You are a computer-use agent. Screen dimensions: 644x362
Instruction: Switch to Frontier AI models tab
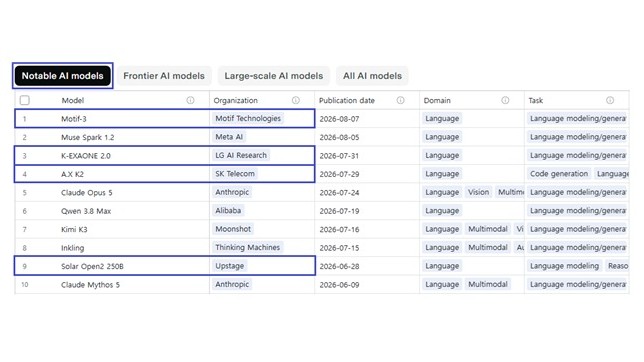tap(164, 76)
